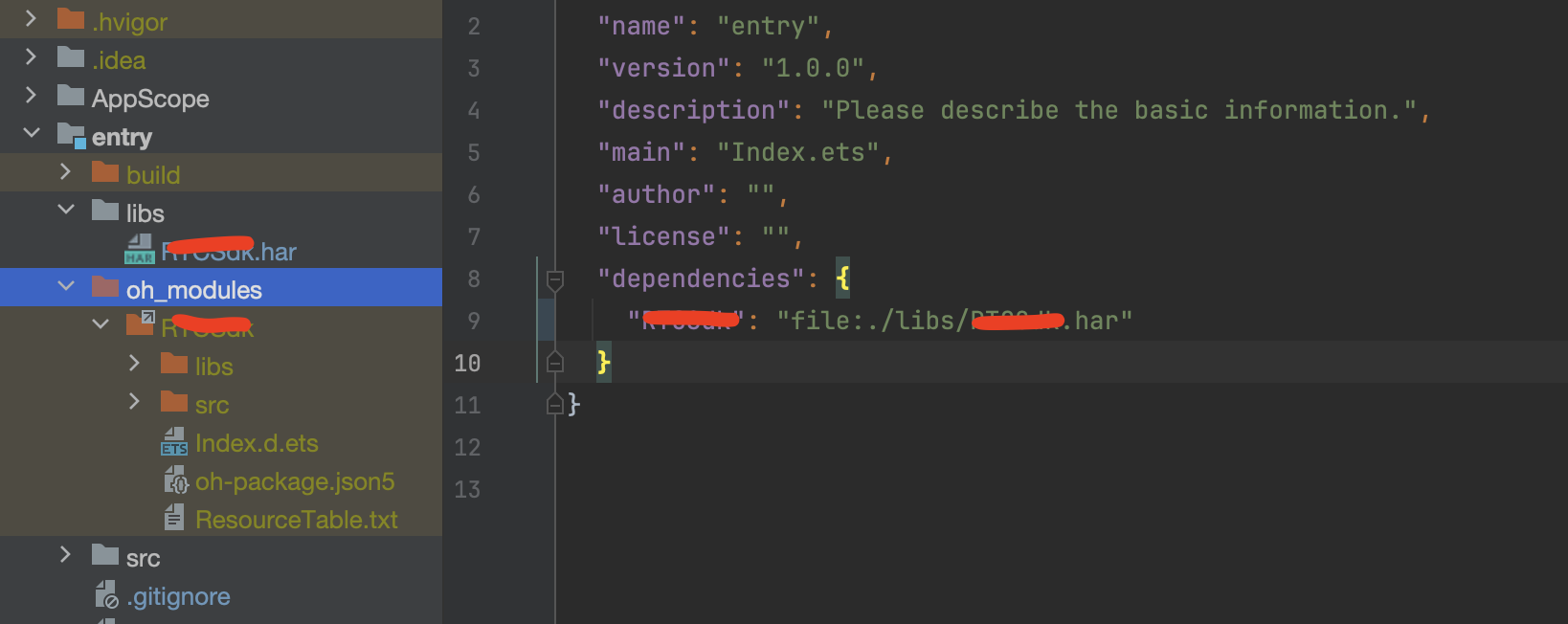Click the "dependencies" key
Screen dimensions: 1568x624
pos(702,279)
